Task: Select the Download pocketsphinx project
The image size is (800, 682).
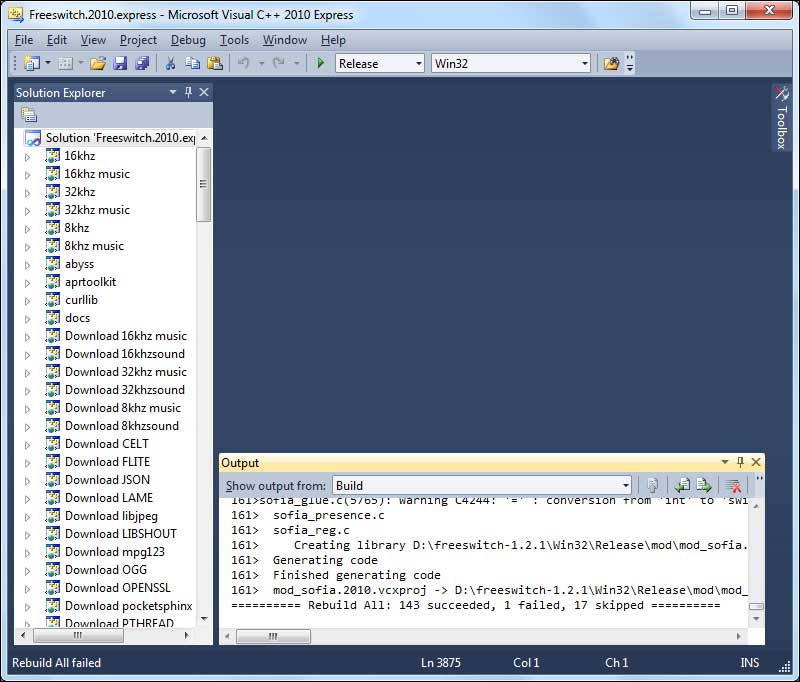Action: [129, 605]
